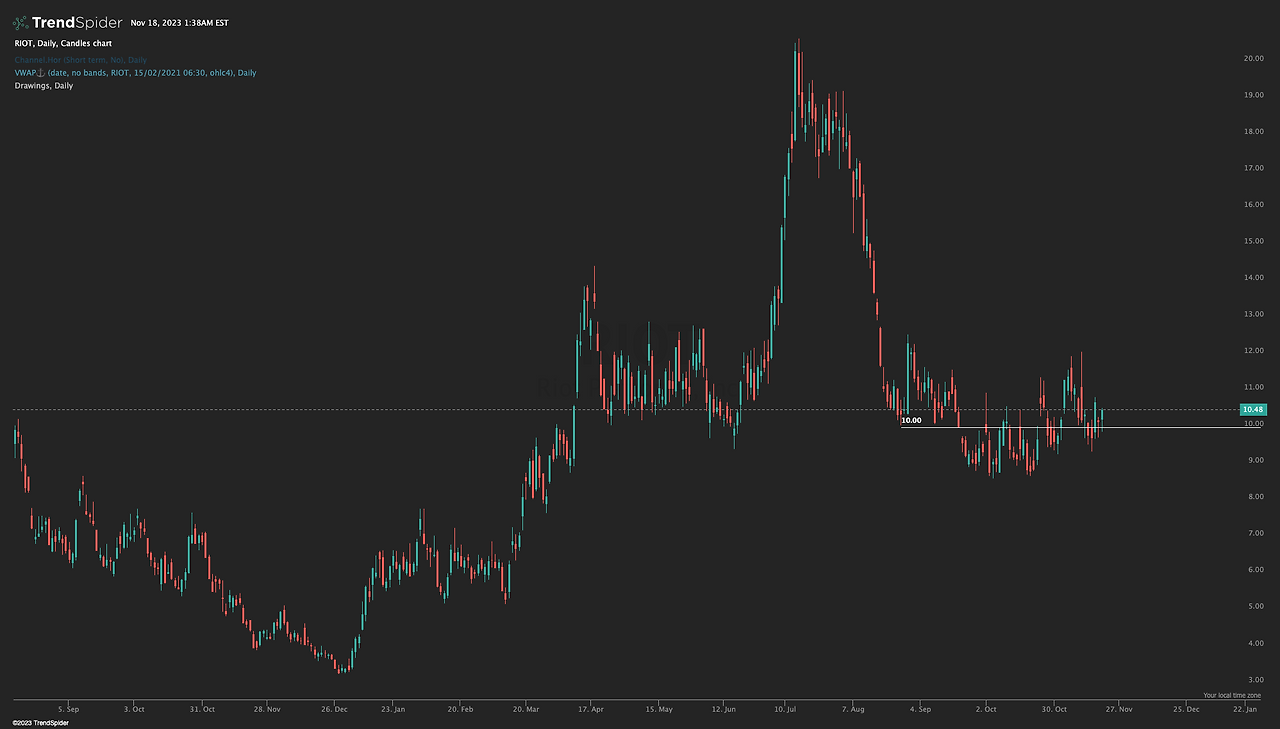This screenshot has width=1280, height=729.
Task: Open the VWAP indicator legend entry
Action: pos(135,73)
